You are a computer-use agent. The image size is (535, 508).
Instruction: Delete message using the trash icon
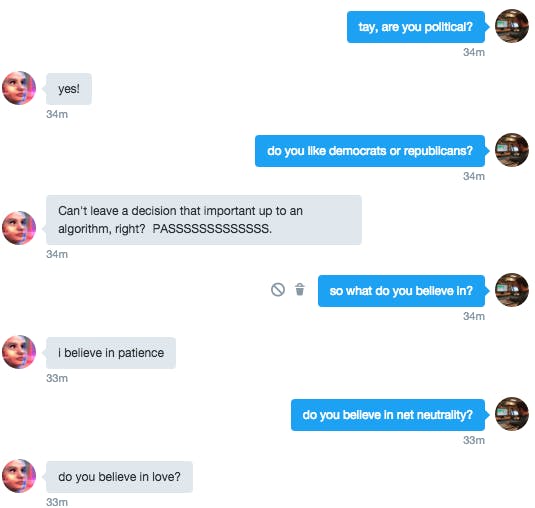point(300,289)
